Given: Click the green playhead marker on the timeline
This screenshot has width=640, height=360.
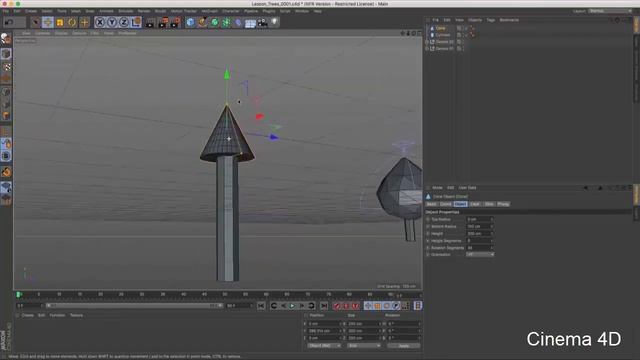Looking at the screenshot, I should 18,294.
